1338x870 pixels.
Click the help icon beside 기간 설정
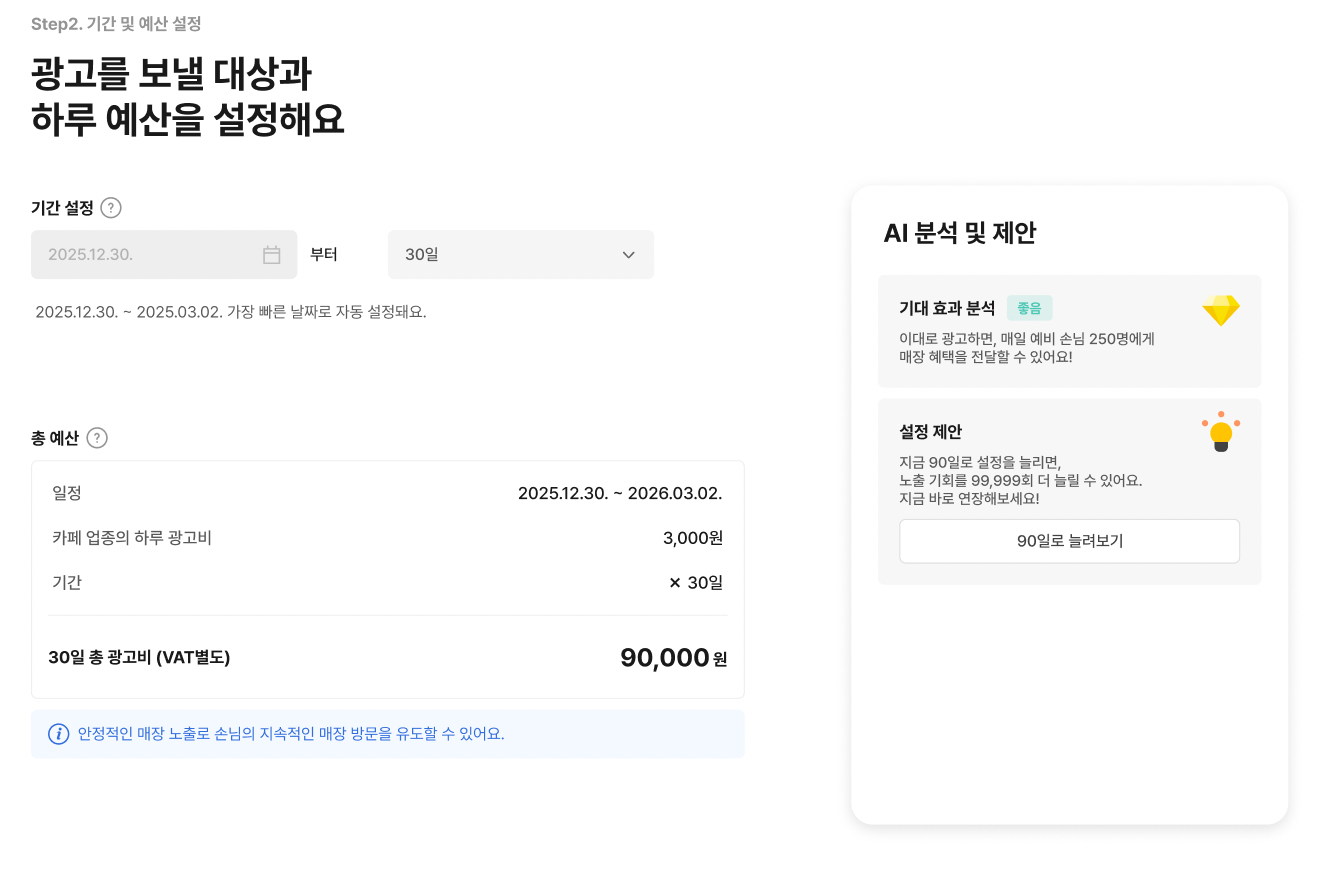pos(111,208)
